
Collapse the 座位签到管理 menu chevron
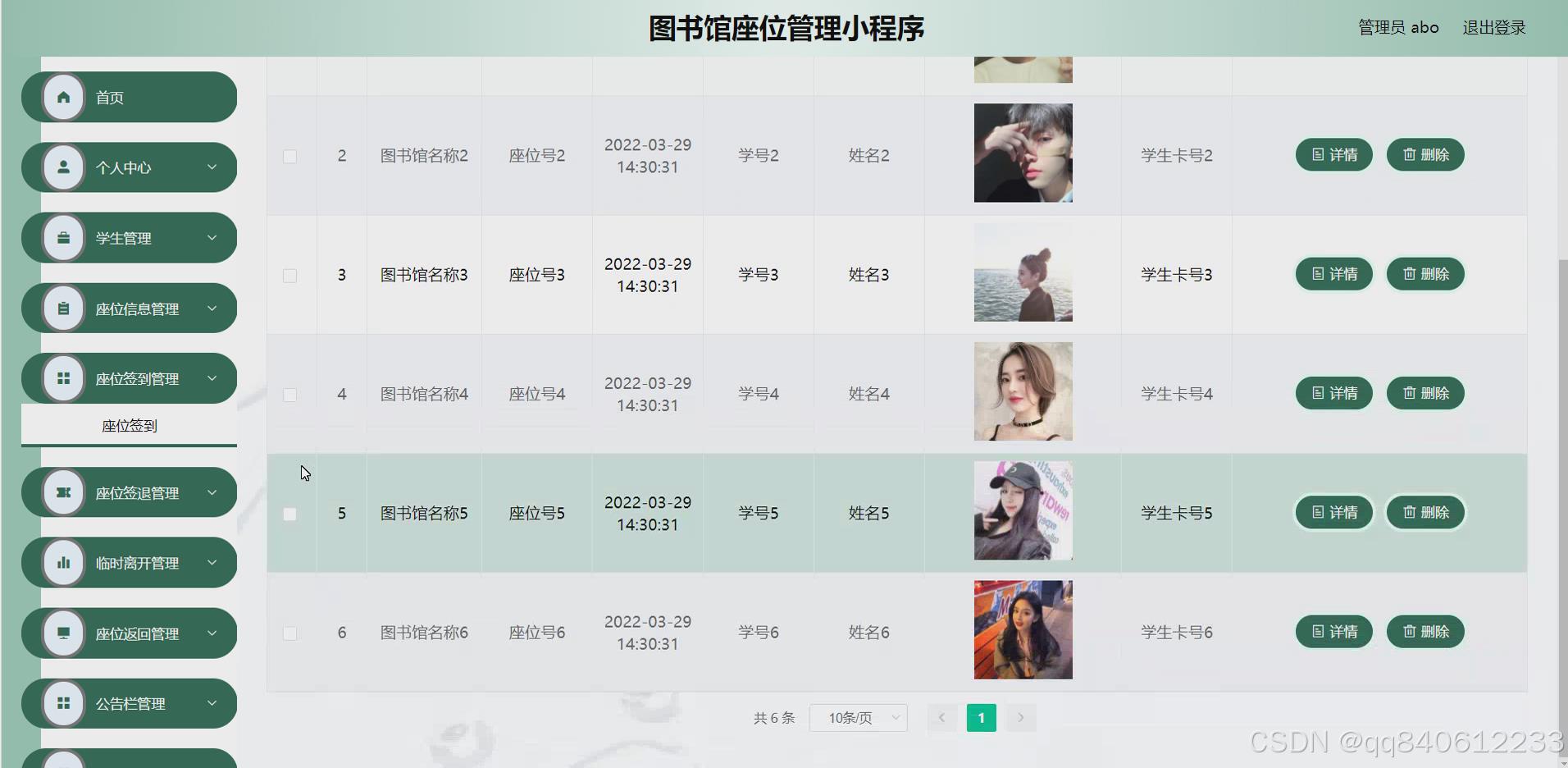(x=212, y=378)
